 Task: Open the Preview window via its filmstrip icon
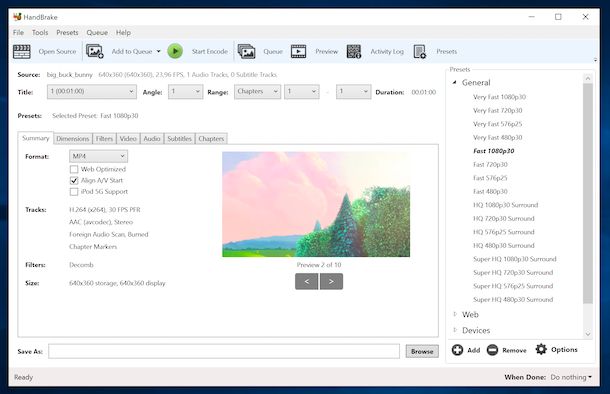[x=298, y=51]
